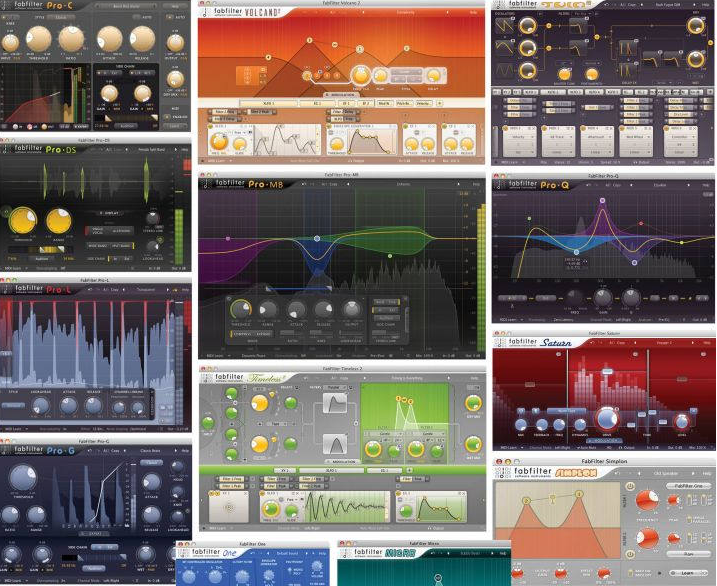
Task: Click the Gain knob in Pro-Q
Action: pyautogui.click(x=603, y=298)
